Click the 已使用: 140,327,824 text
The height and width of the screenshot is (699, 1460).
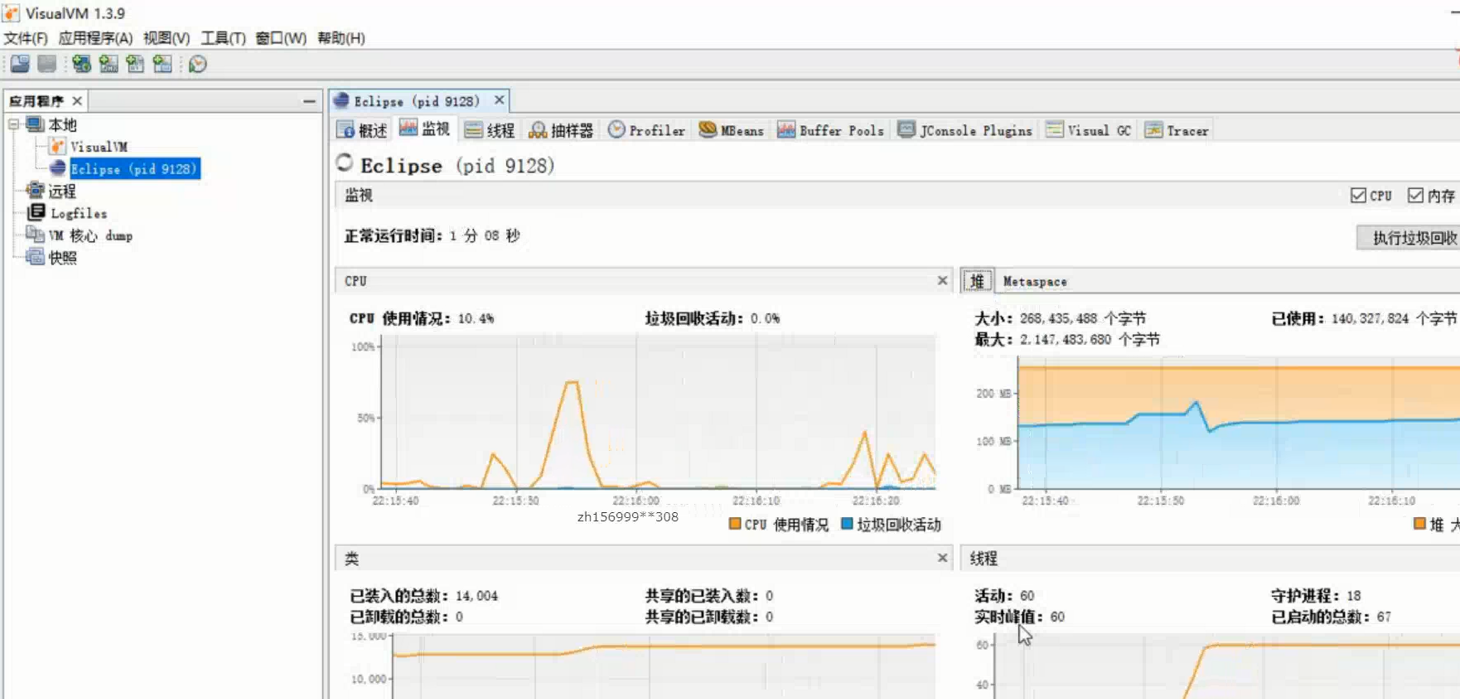coord(1364,318)
